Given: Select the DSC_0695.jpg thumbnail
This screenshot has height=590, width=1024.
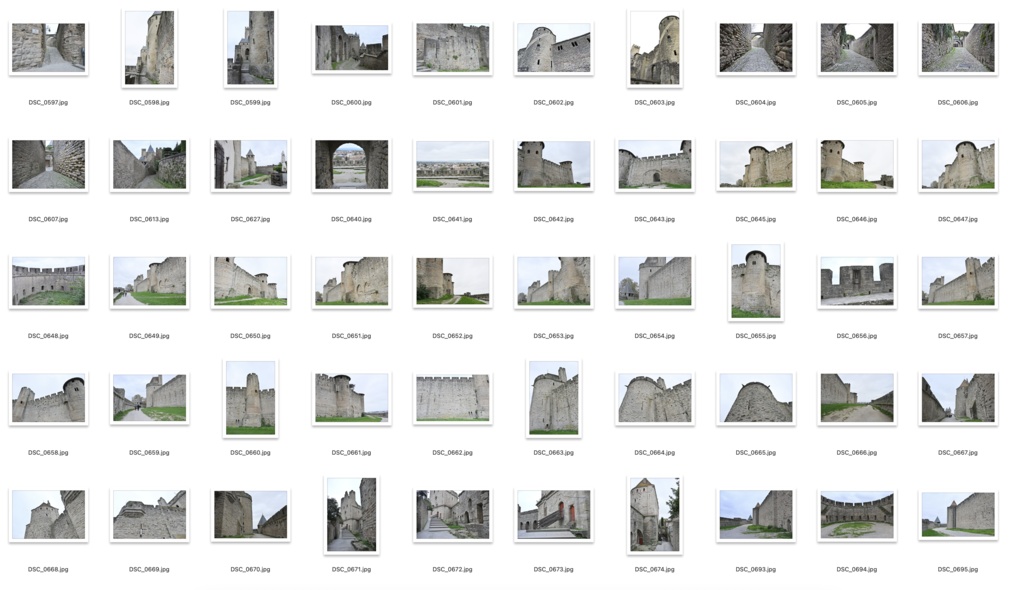Looking at the screenshot, I should click(958, 515).
